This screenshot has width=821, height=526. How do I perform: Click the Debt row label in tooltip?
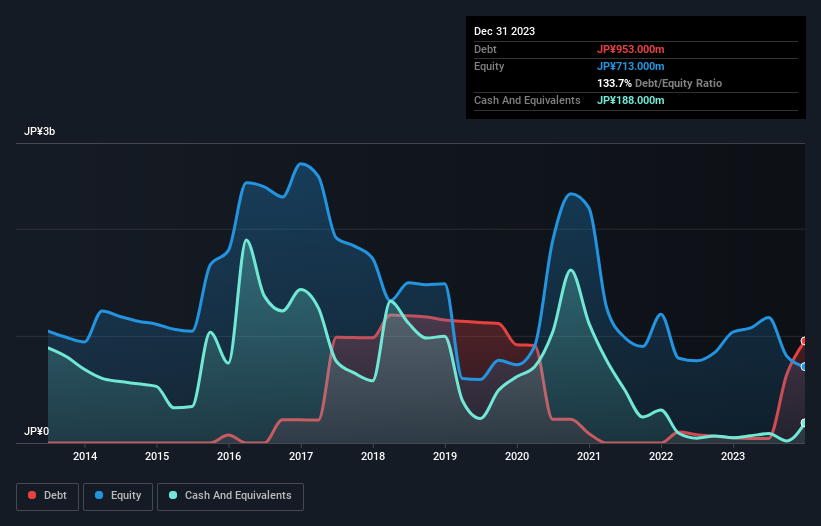pos(485,49)
